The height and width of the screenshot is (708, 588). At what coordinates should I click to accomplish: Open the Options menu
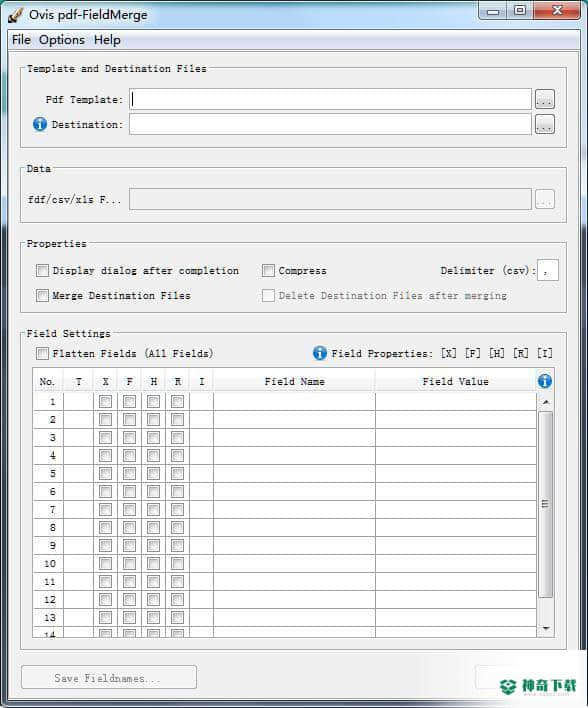click(62, 40)
